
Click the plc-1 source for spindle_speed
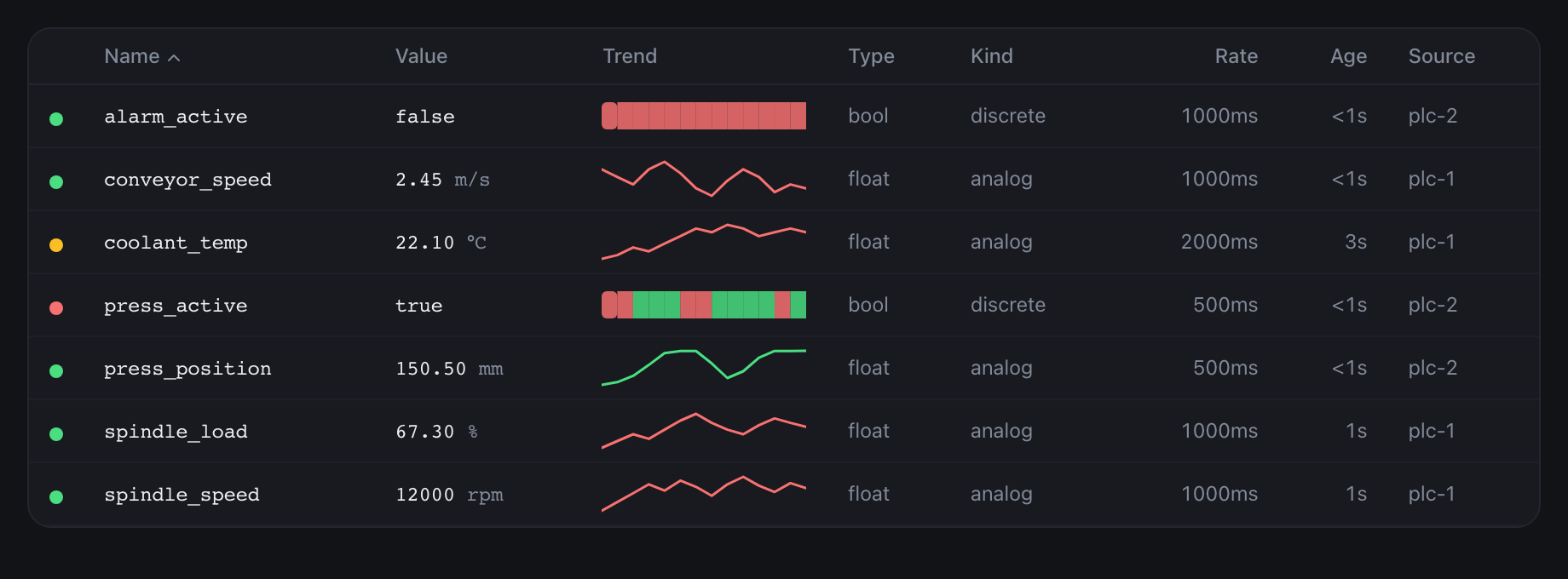[x=1432, y=494]
